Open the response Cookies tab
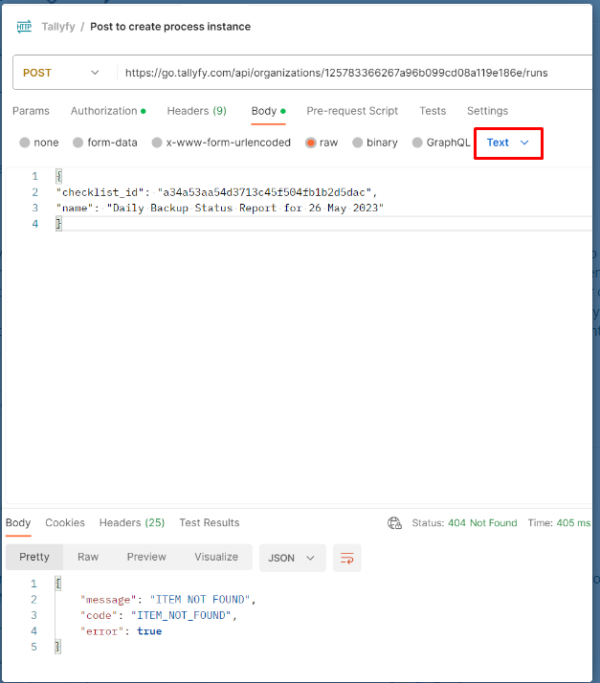This screenshot has width=600, height=683. (x=65, y=523)
